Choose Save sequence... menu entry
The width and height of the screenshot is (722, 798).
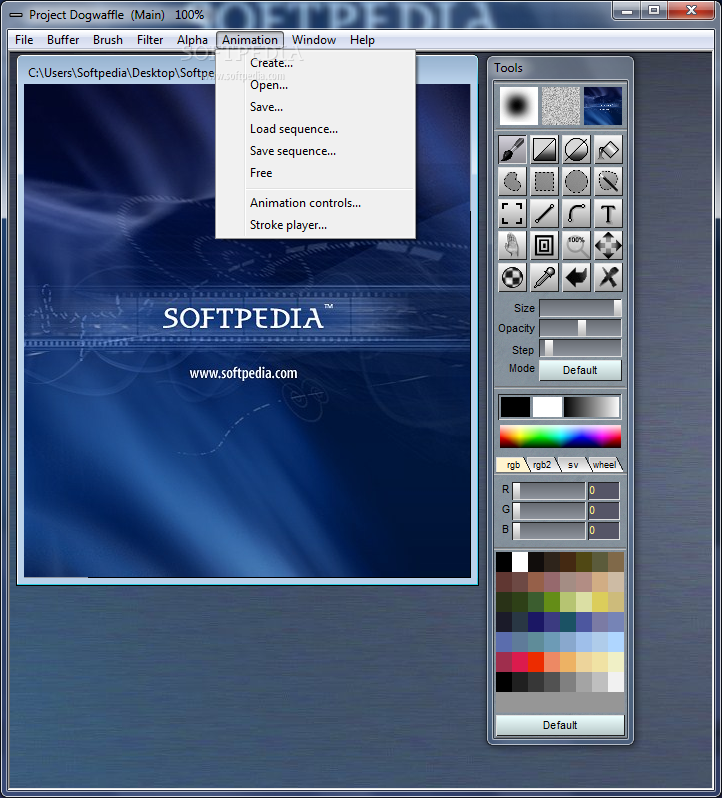pos(315,151)
